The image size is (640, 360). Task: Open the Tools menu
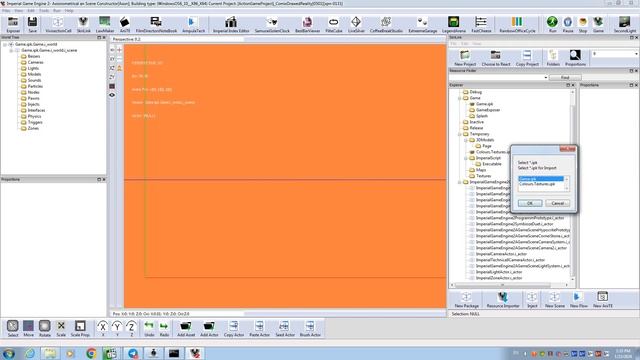[44, 11]
